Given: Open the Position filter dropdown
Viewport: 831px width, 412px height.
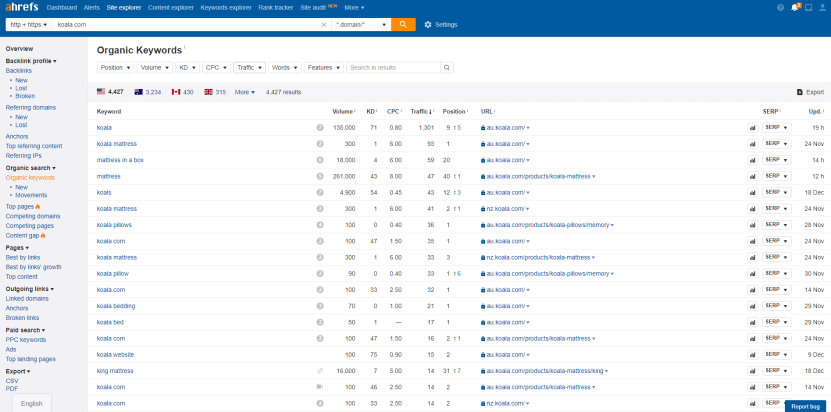Looking at the screenshot, I should click(x=116, y=67).
